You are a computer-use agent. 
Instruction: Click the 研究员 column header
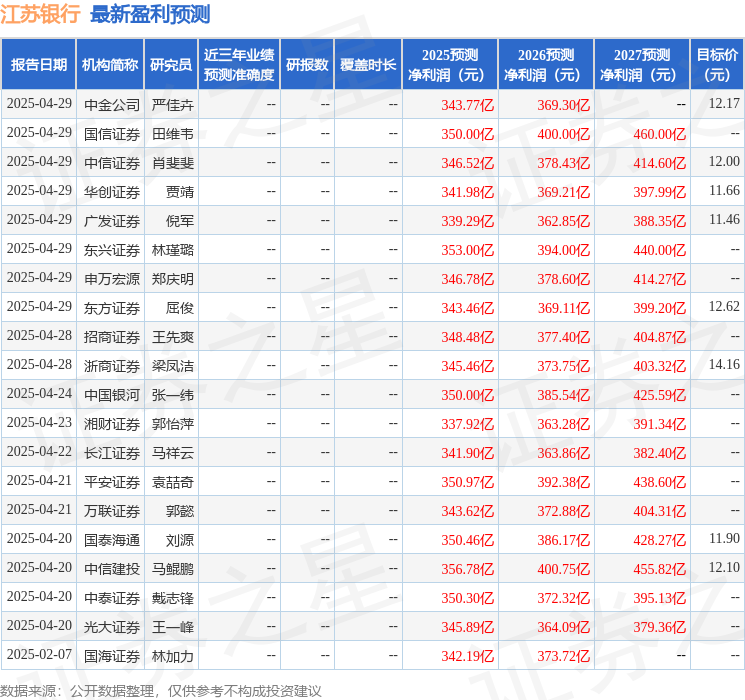[171, 65]
